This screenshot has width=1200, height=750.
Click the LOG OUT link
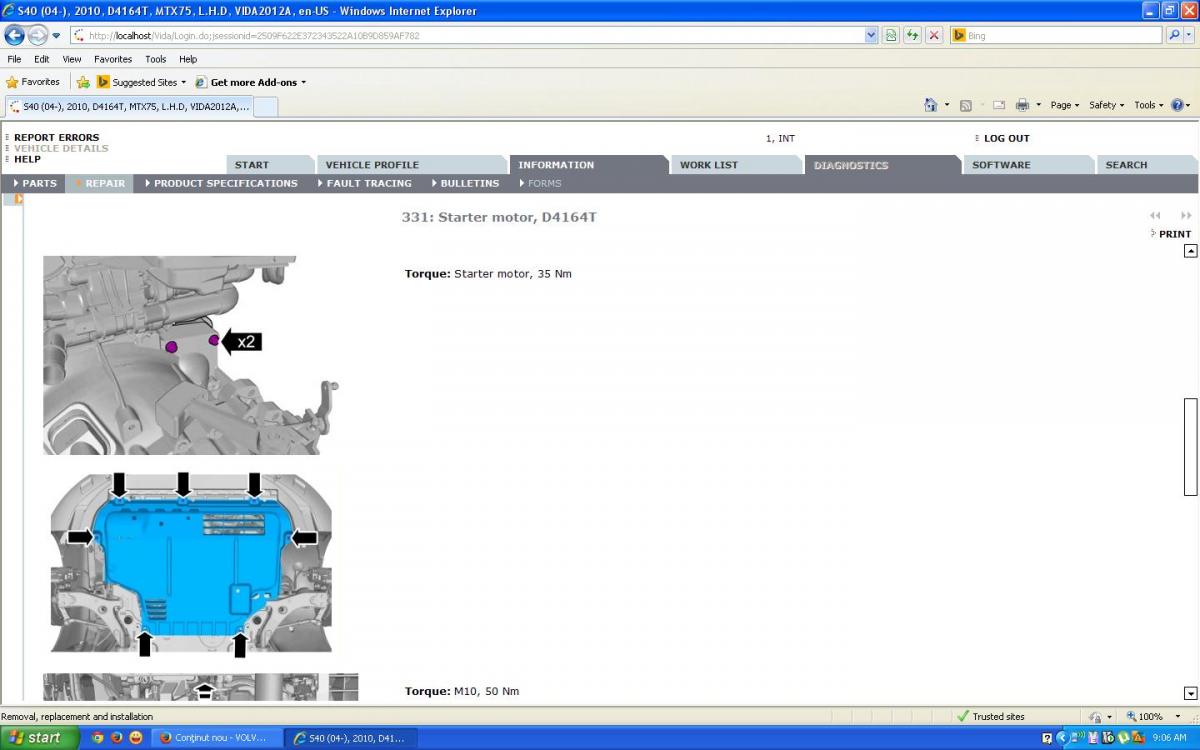(1006, 138)
